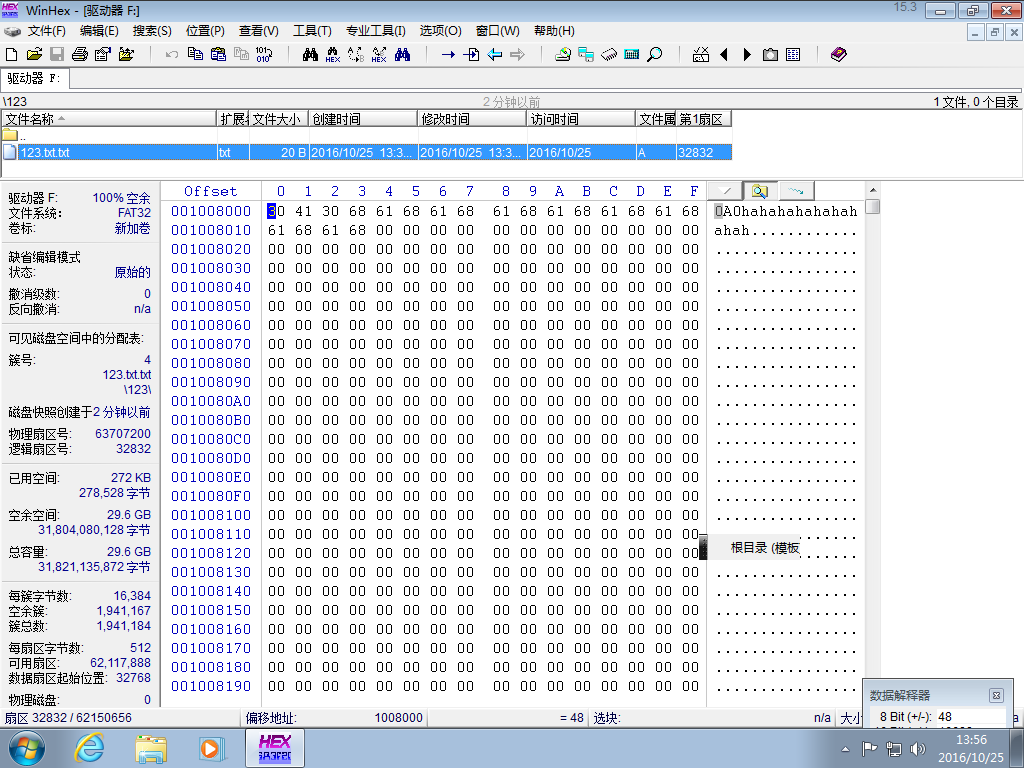Viewport: 1024px width, 768px height.
Task: Sort by the 文件名称 column header
Action: pos(109,119)
